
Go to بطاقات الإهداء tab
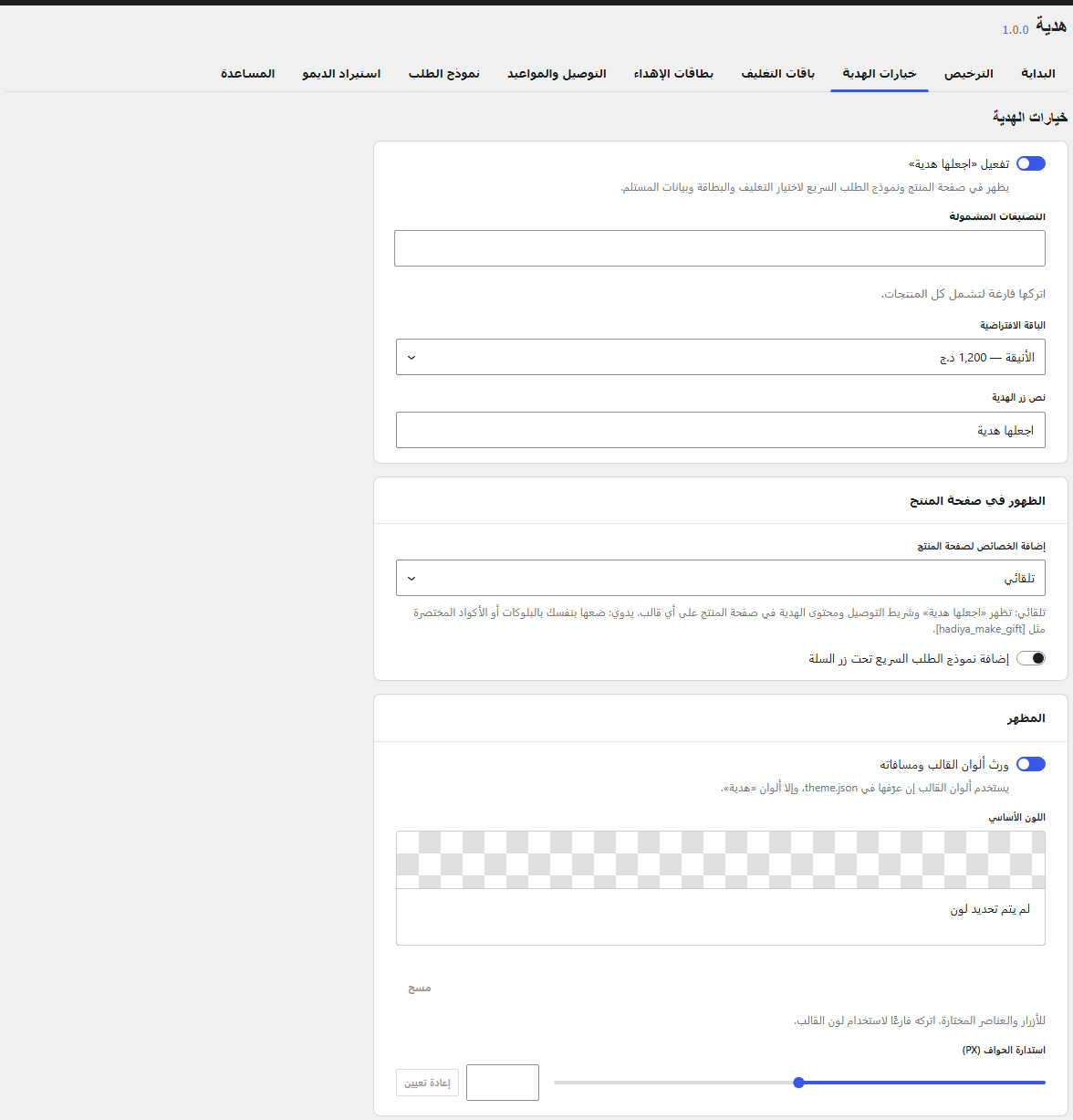pyautogui.click(x=673, y=73)
